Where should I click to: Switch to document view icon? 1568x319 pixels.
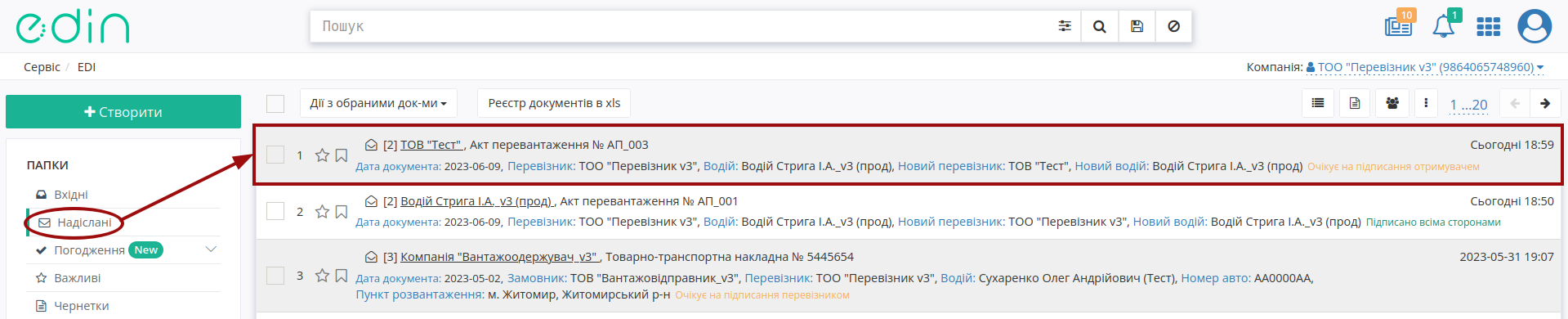(1355, 103)
